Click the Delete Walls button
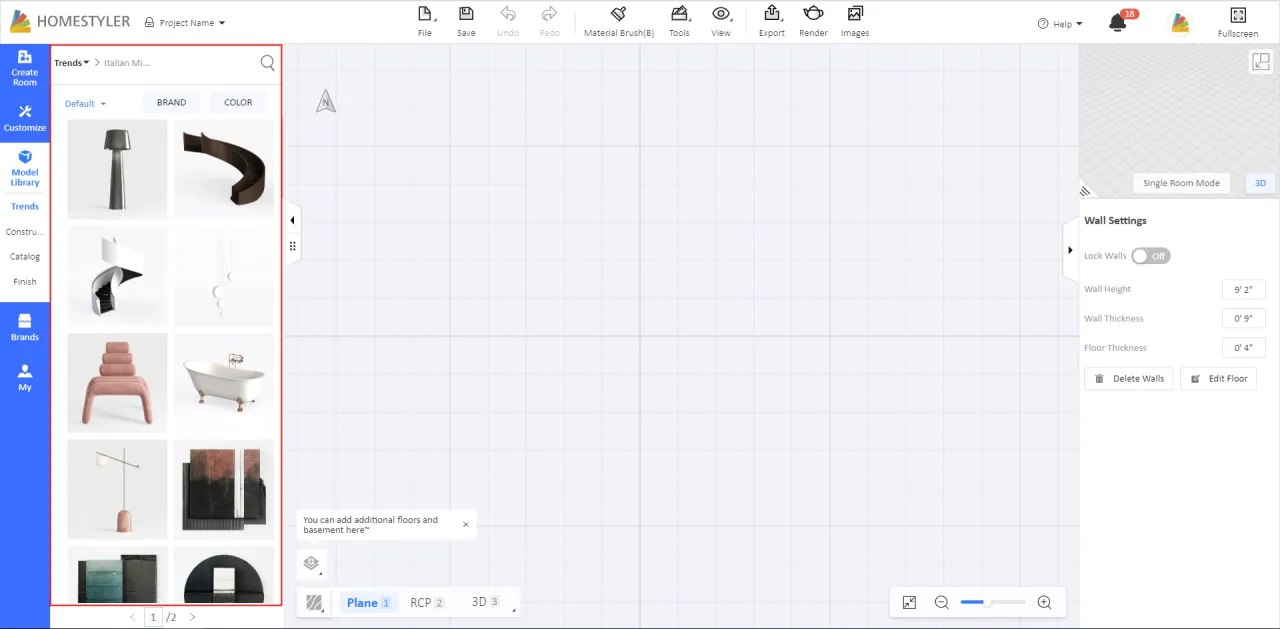 1129,379
